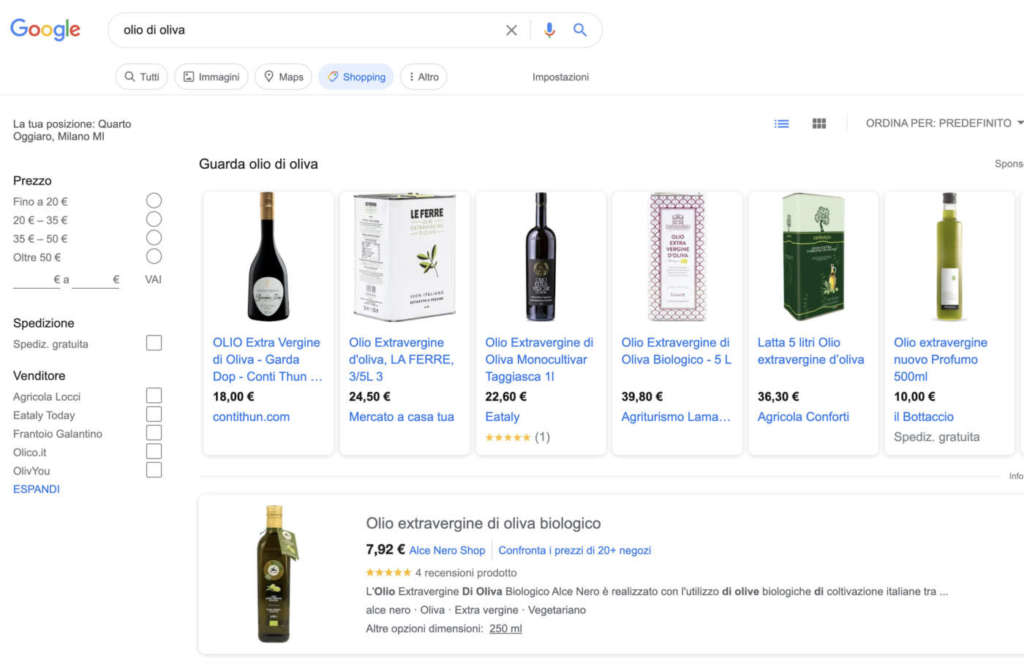The height and width of the screenshot is (664, 1024).
Task: Click the 39,80 € price
Action: (x=642, y=396)
